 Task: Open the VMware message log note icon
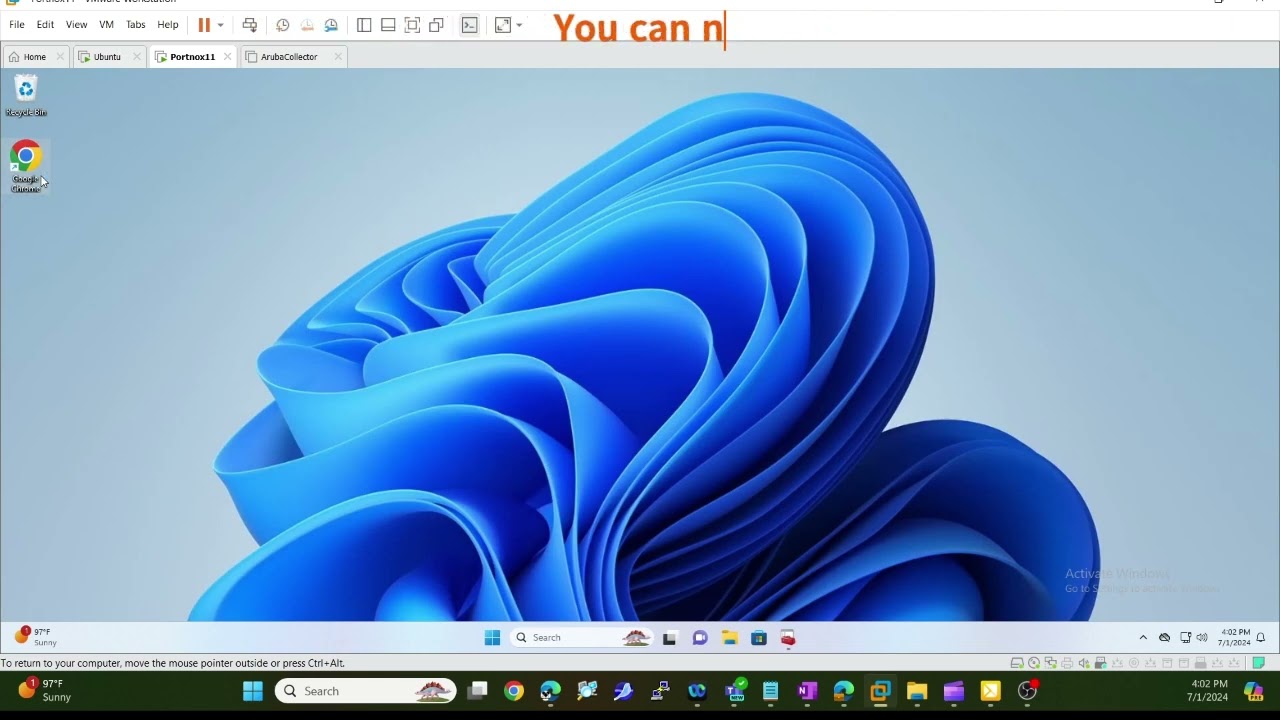[x=1259, y=663]
